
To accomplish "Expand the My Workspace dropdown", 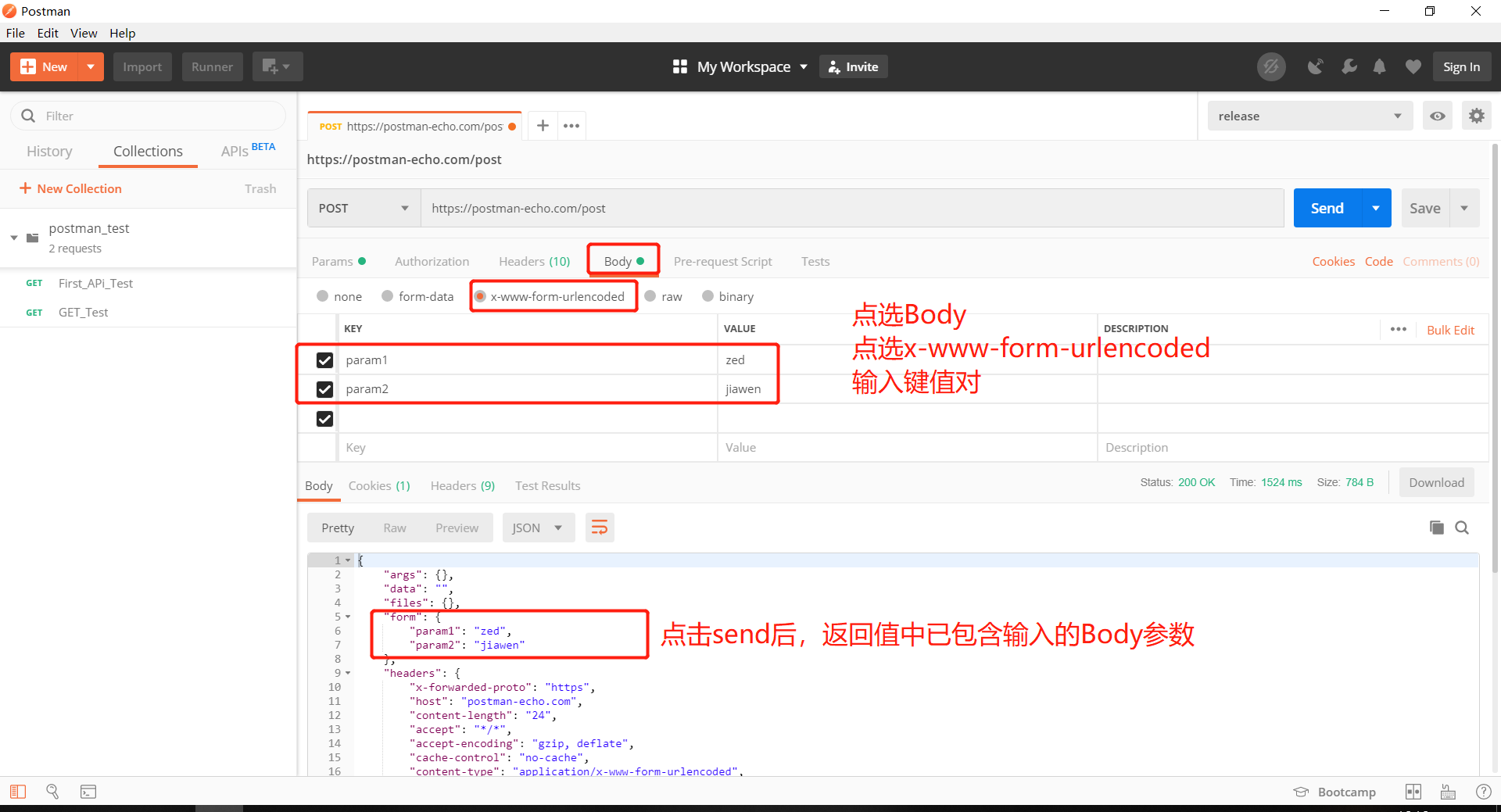I will pyautogui.click(x=803, y=67).
